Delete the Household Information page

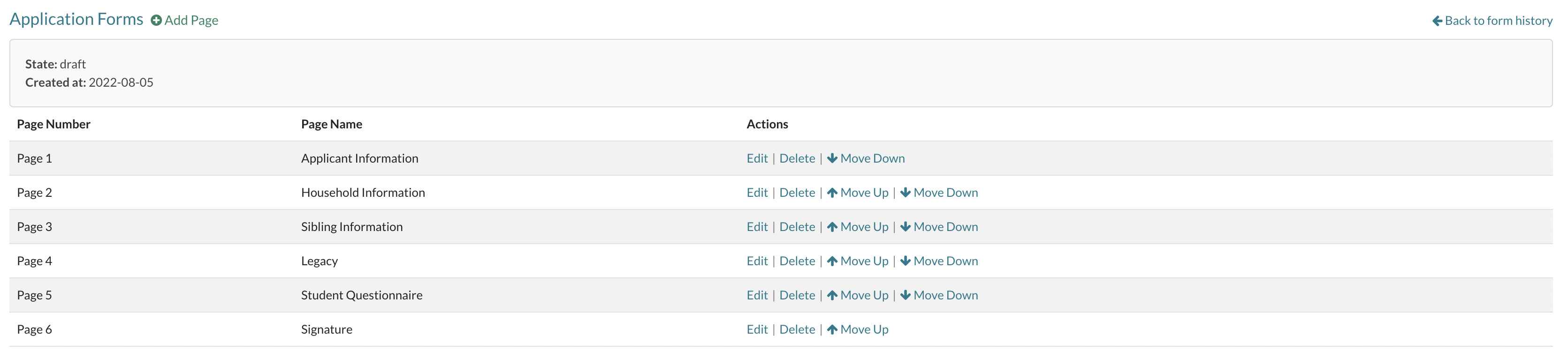click(798, 193)
